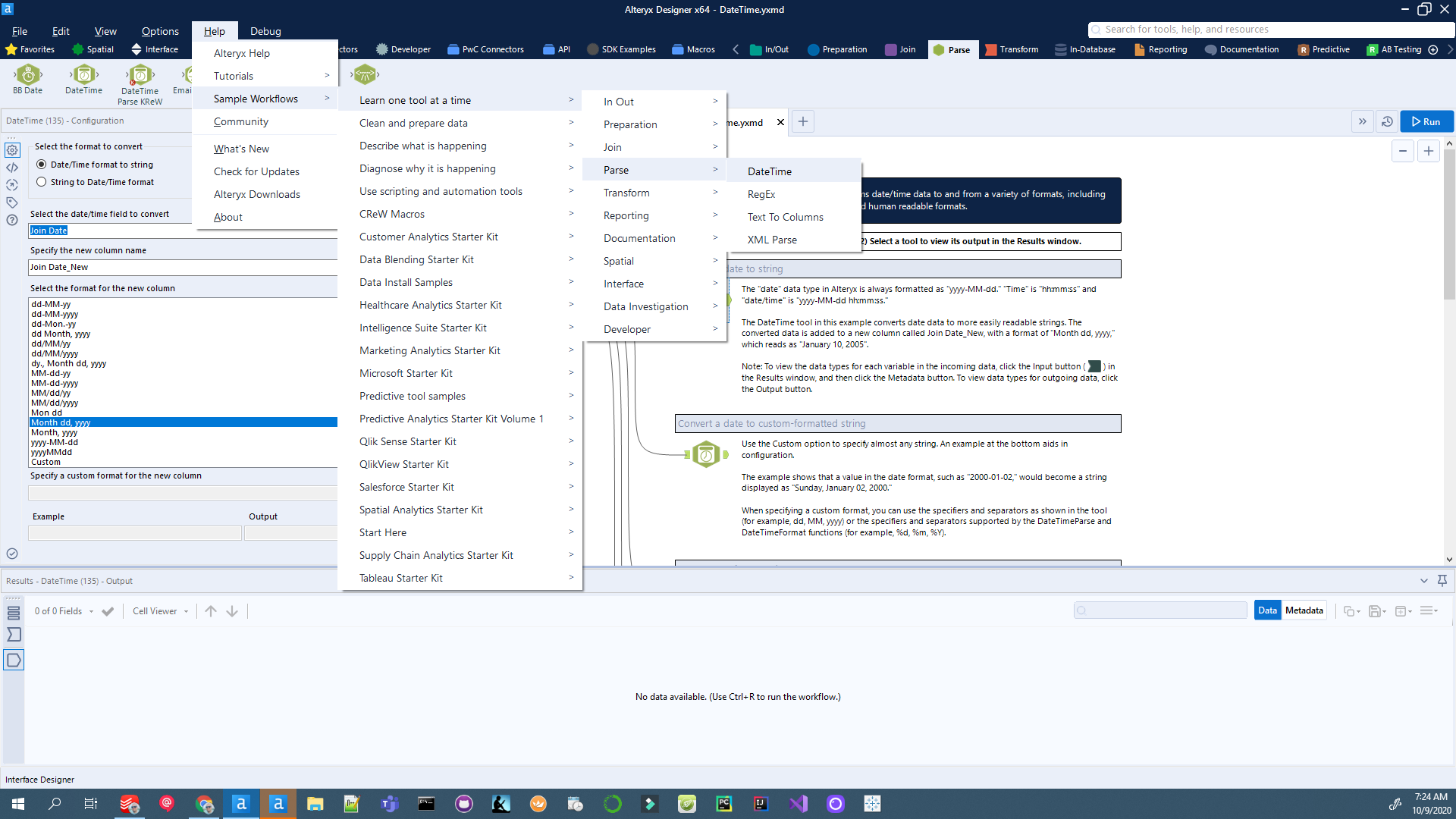
Task: Open the help question-mark panel icon
Action: 12,221
